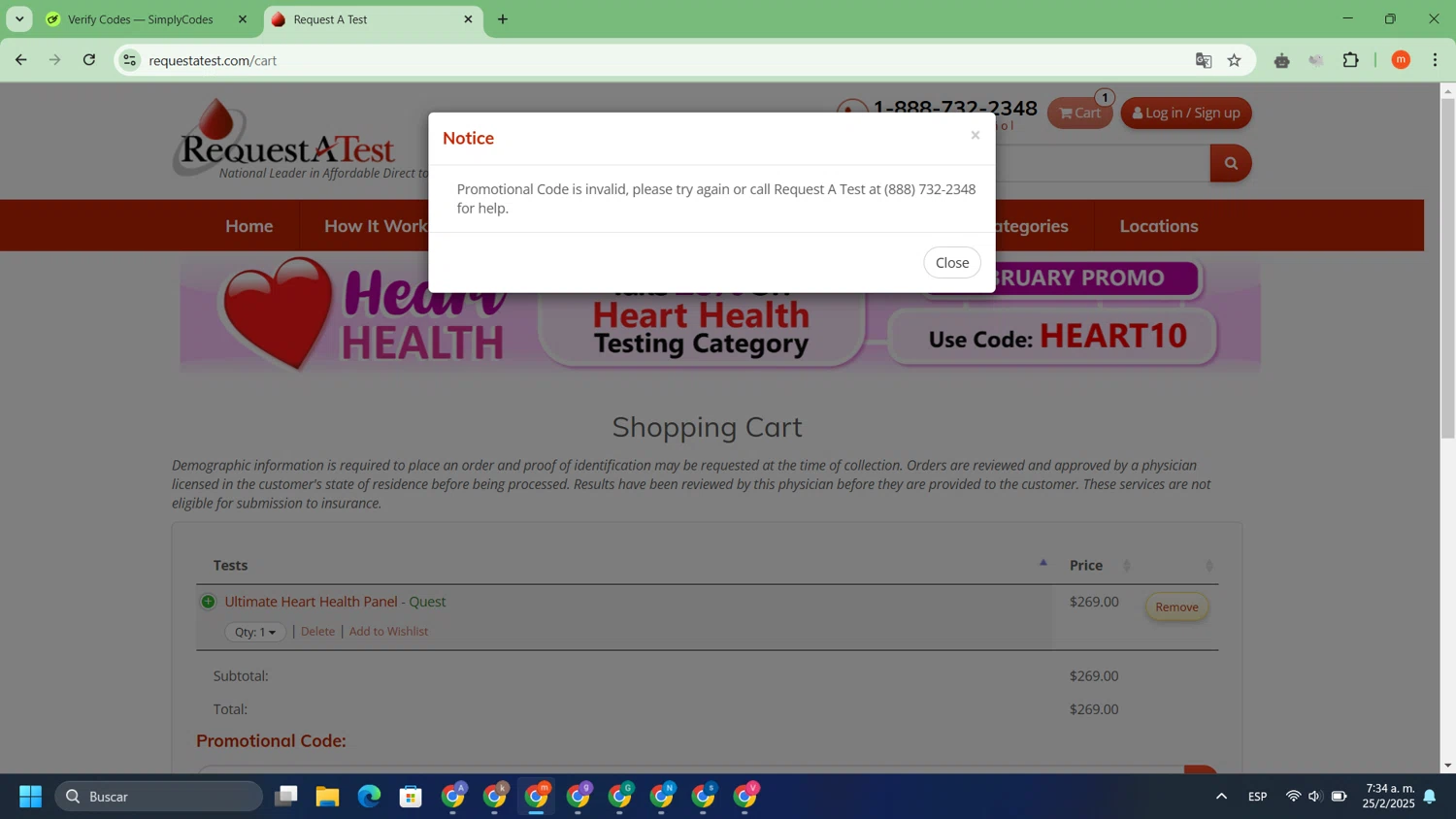This screenshot has width=1456, height=819.
Task: Click the robot extension icon
Action: (1282, 60)
